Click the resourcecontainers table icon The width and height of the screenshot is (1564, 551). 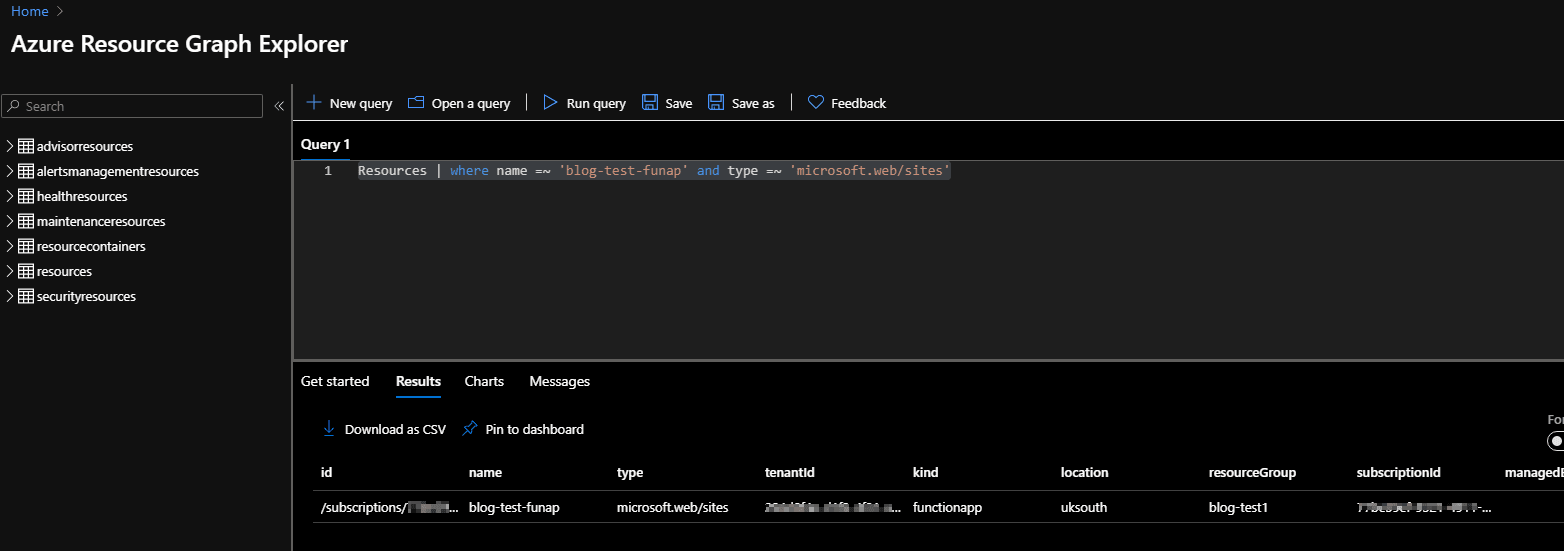26,246
